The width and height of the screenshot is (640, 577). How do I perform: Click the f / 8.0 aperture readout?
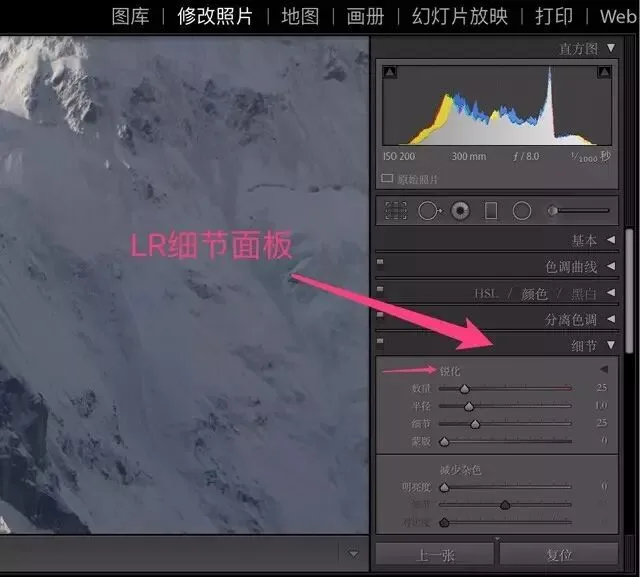pyautogui.click(x=526, y=156)
